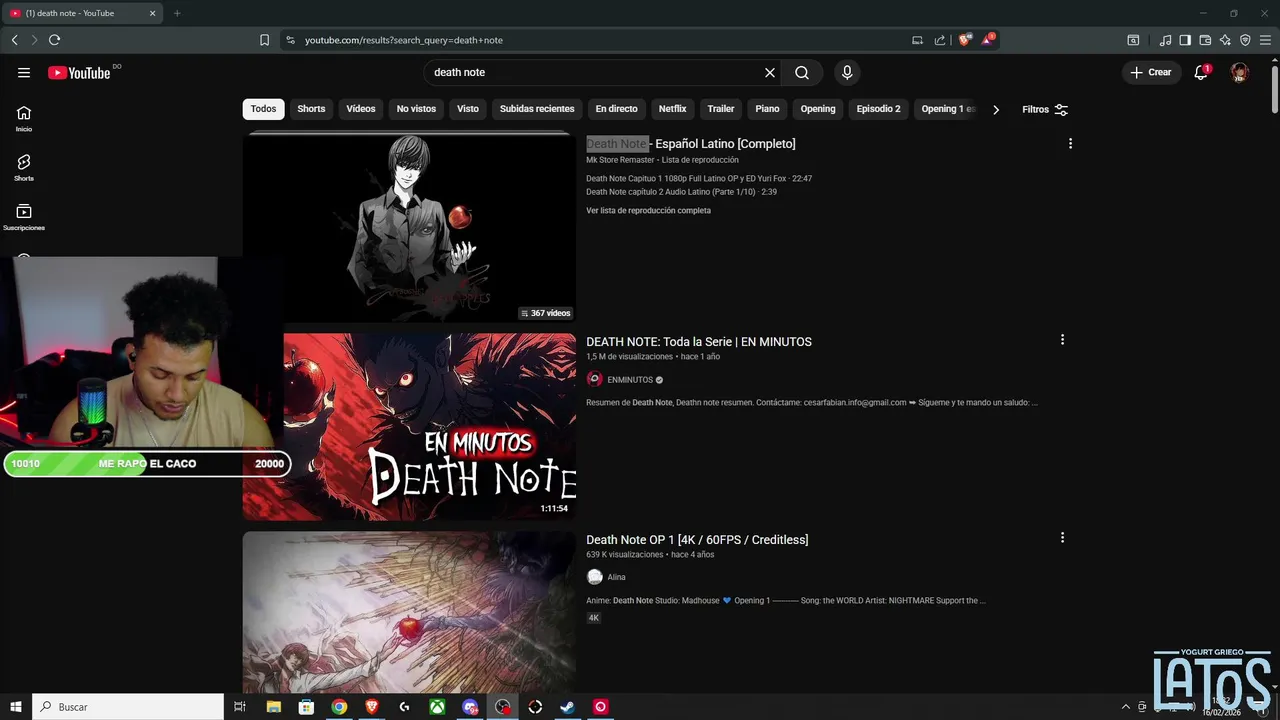The height and width of the screenshot is (720, 1280).
Task: Open Brave Wallet icon
Action: click(x=1205, y=40)
